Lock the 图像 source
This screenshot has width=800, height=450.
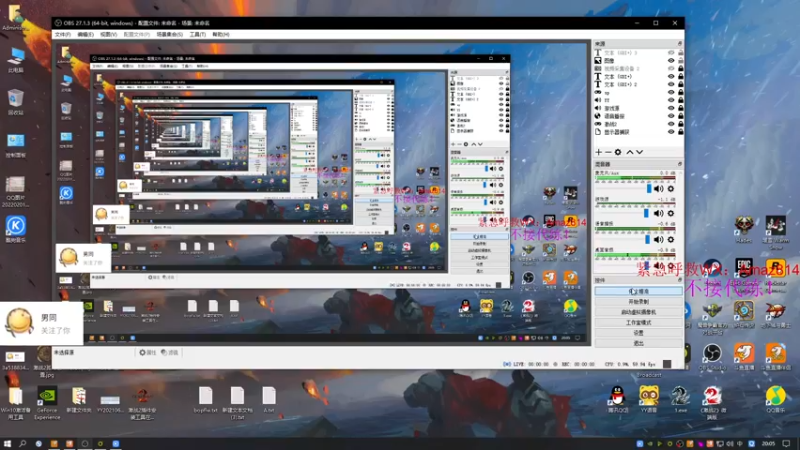click(680, 61)
